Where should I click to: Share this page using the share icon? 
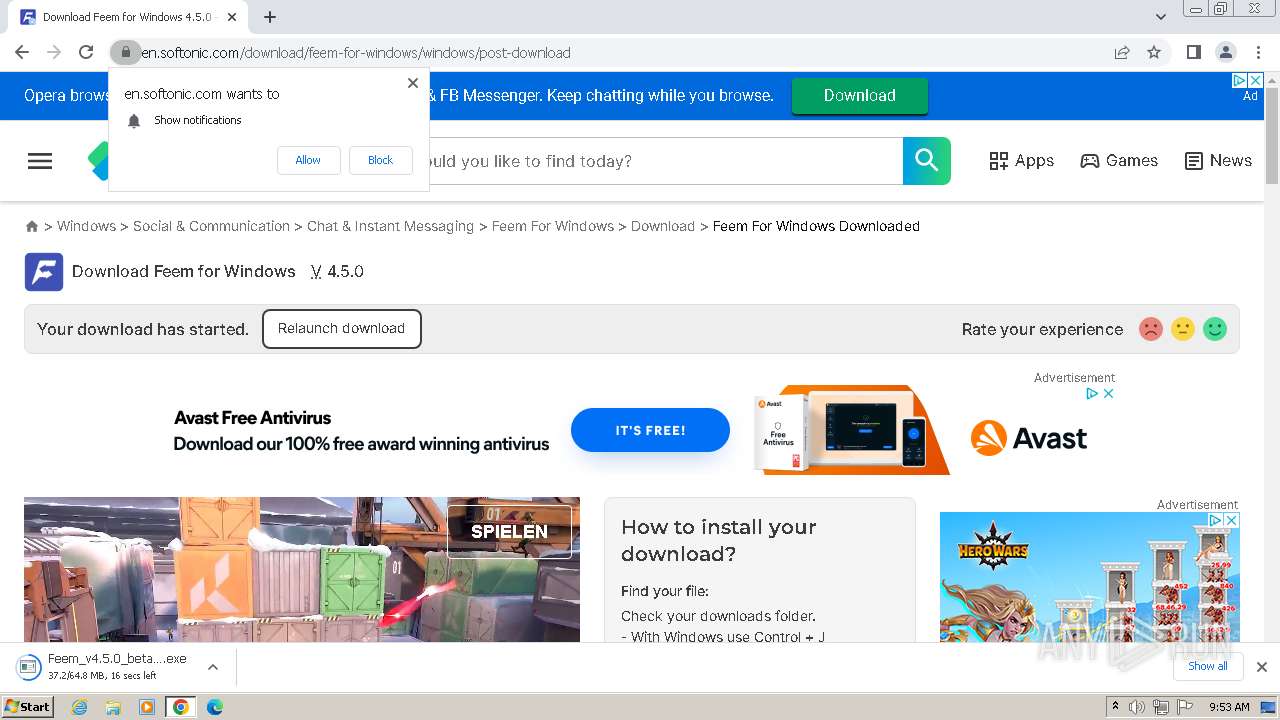pos(1122,52)
